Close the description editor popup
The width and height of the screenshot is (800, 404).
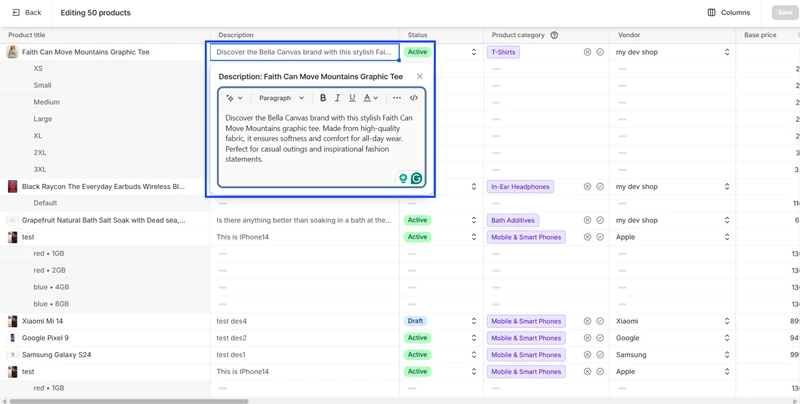[419, 77]
